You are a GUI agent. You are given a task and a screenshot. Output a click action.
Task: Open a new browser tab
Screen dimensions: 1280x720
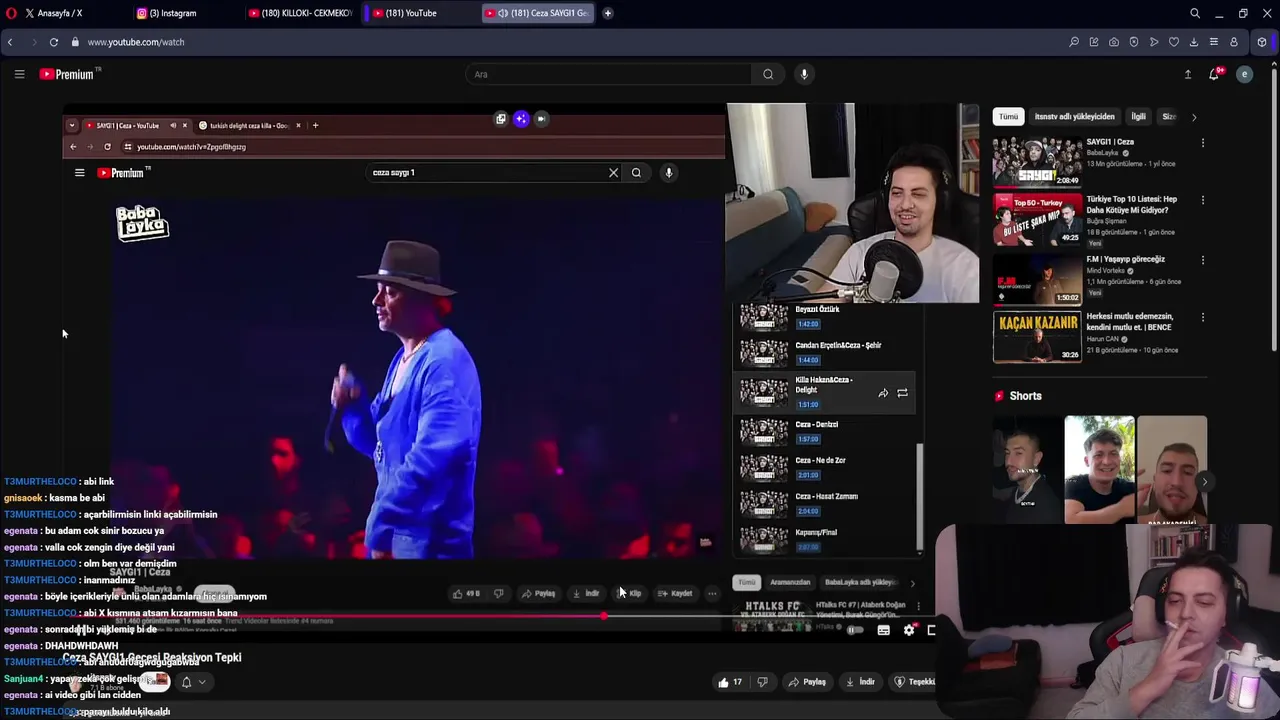608,13
